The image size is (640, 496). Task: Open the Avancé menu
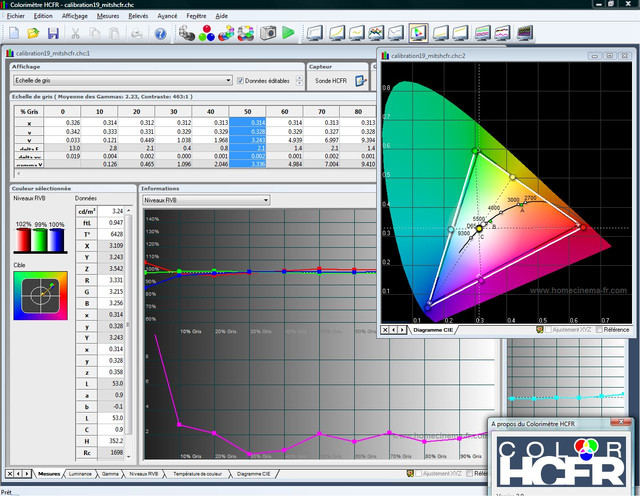click(x=167, y=17)
